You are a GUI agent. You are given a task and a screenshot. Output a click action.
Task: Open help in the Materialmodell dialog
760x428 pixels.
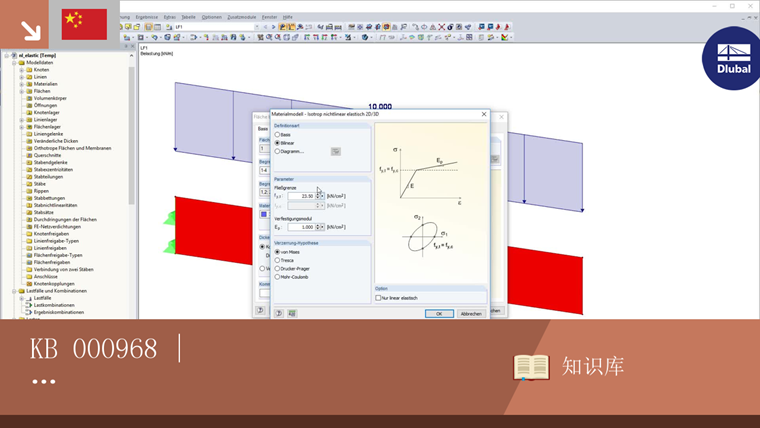(279, 313)
